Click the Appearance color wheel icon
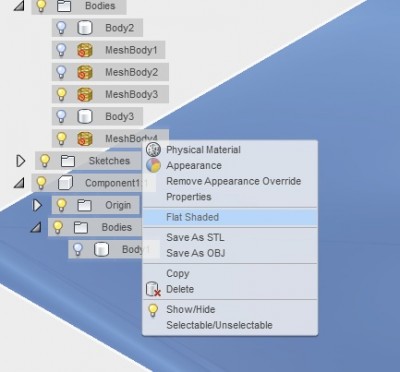 [153, 165]
